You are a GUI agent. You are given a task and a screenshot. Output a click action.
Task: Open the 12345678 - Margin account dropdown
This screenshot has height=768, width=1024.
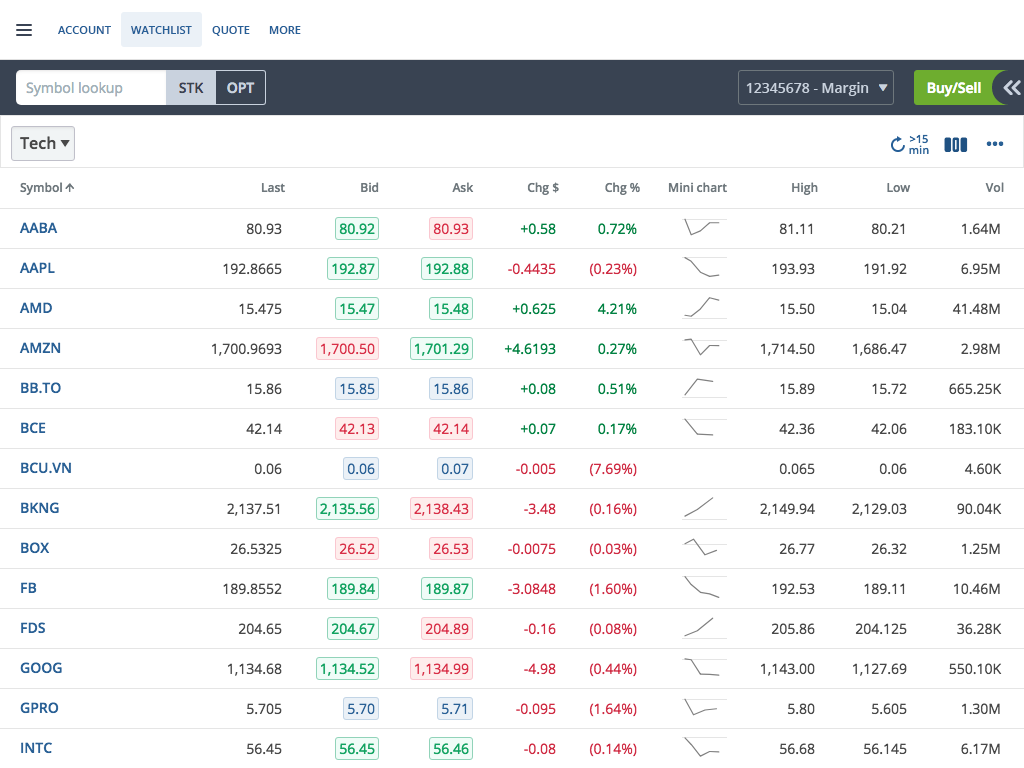(816, 88)
